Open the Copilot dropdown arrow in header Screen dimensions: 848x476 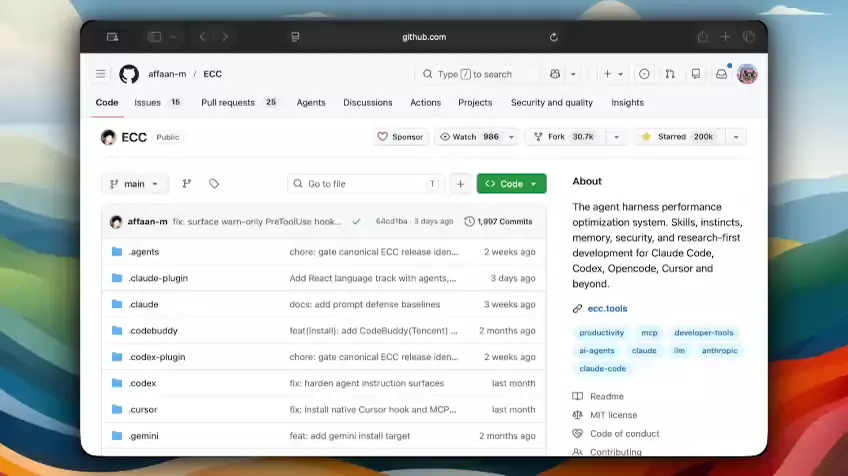[x=573, y=74]
